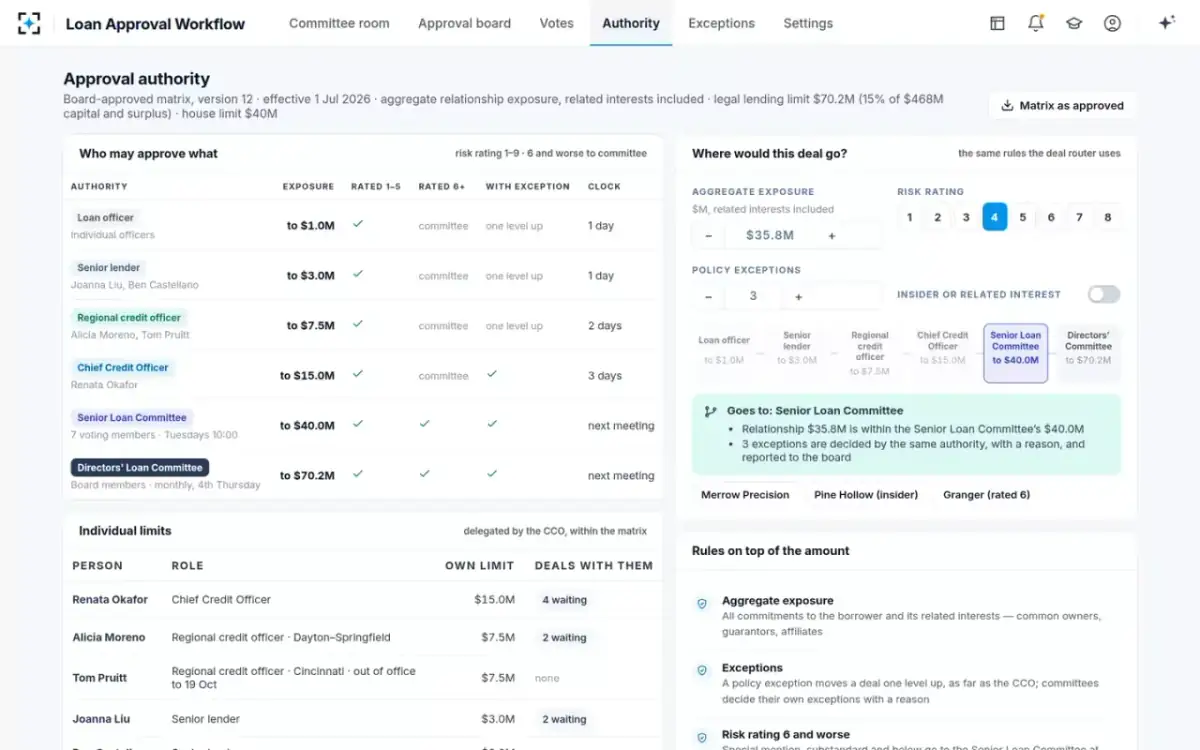The width and height of the screenshot is (1200, 750).
Task: Select risk rating 3
Action: tap(966, 217)
